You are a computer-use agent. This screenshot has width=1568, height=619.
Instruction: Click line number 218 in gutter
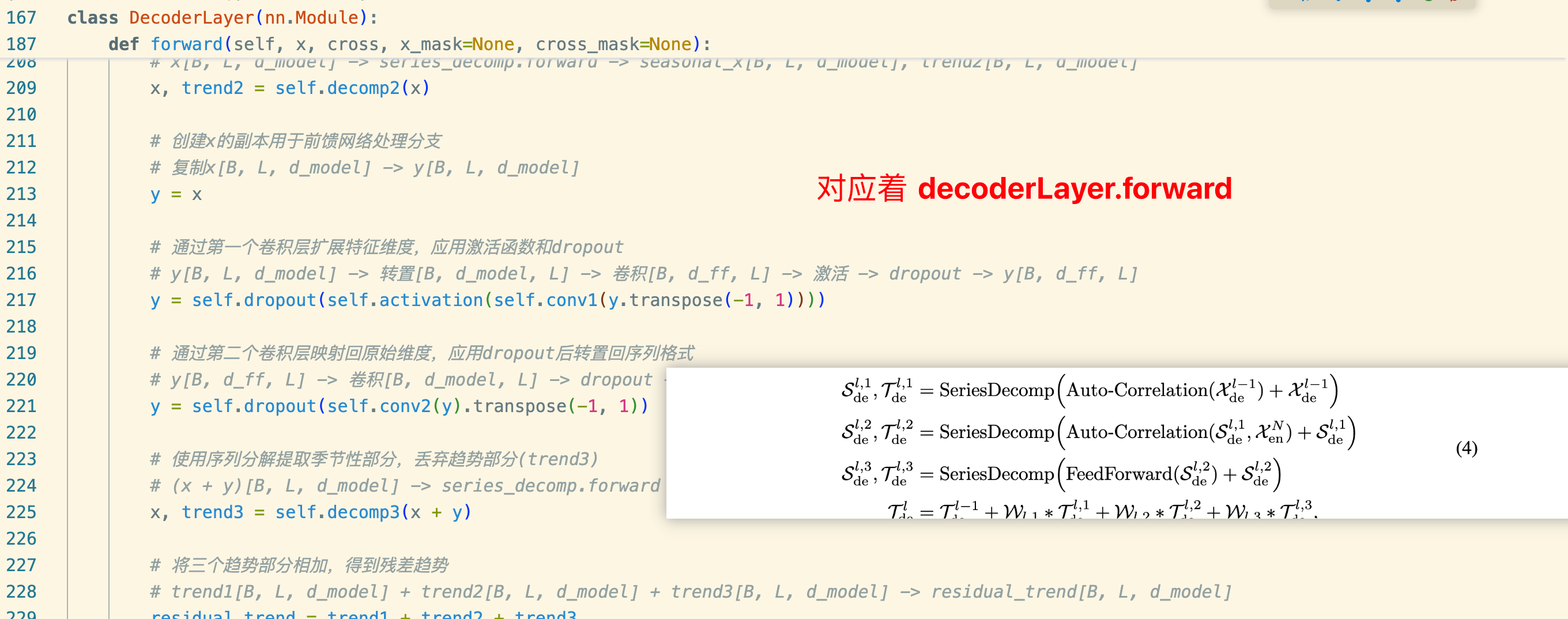click(x=21, y=327)
